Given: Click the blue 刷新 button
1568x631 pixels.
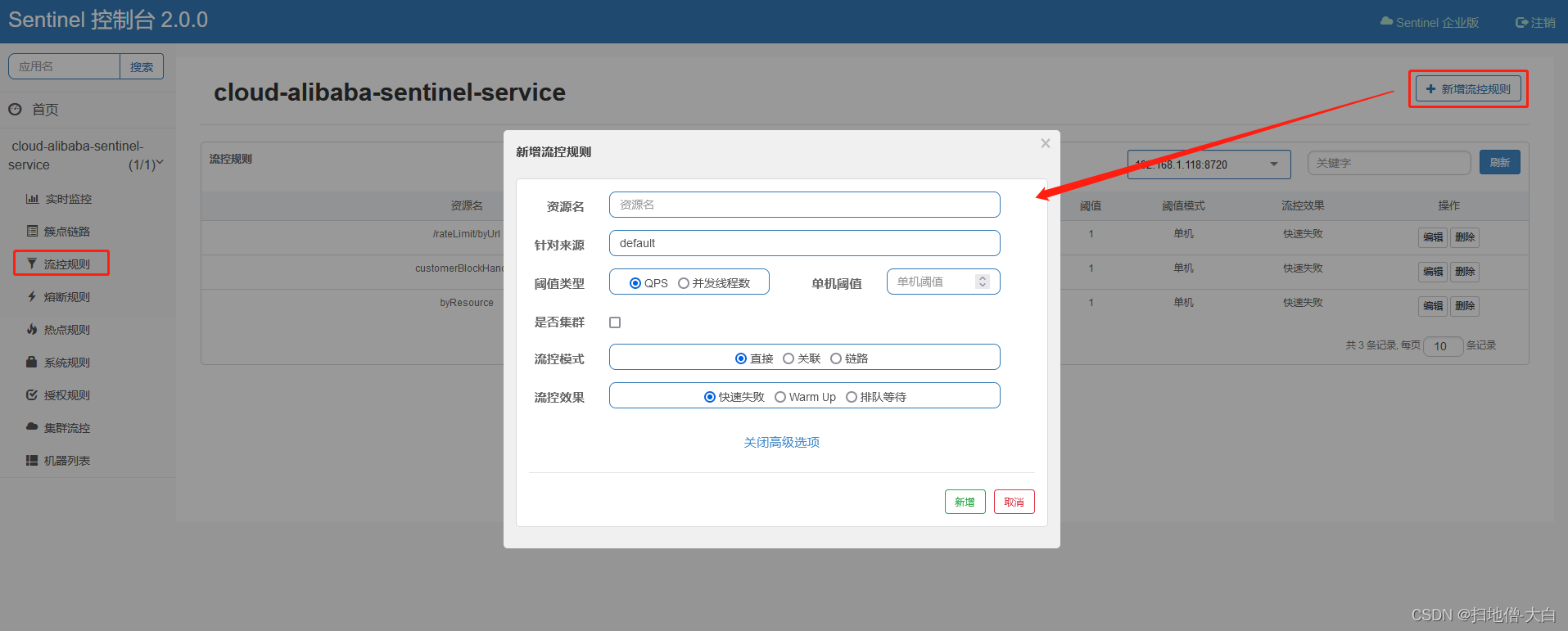Looking at the screenshot, I should coord(1499,162).
